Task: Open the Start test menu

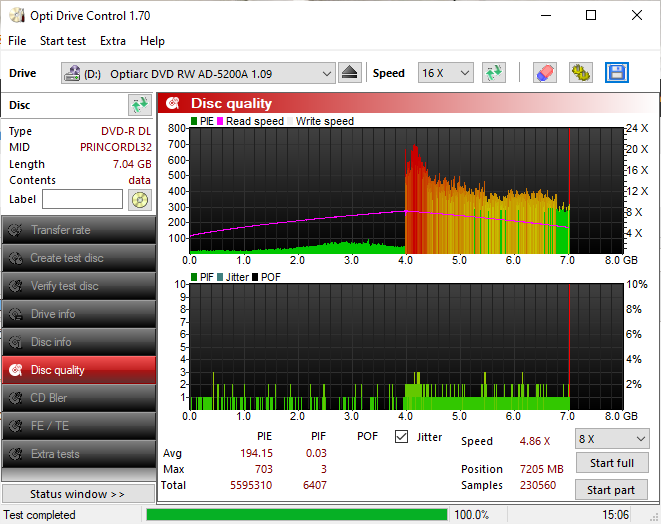Action: [63, 41]
